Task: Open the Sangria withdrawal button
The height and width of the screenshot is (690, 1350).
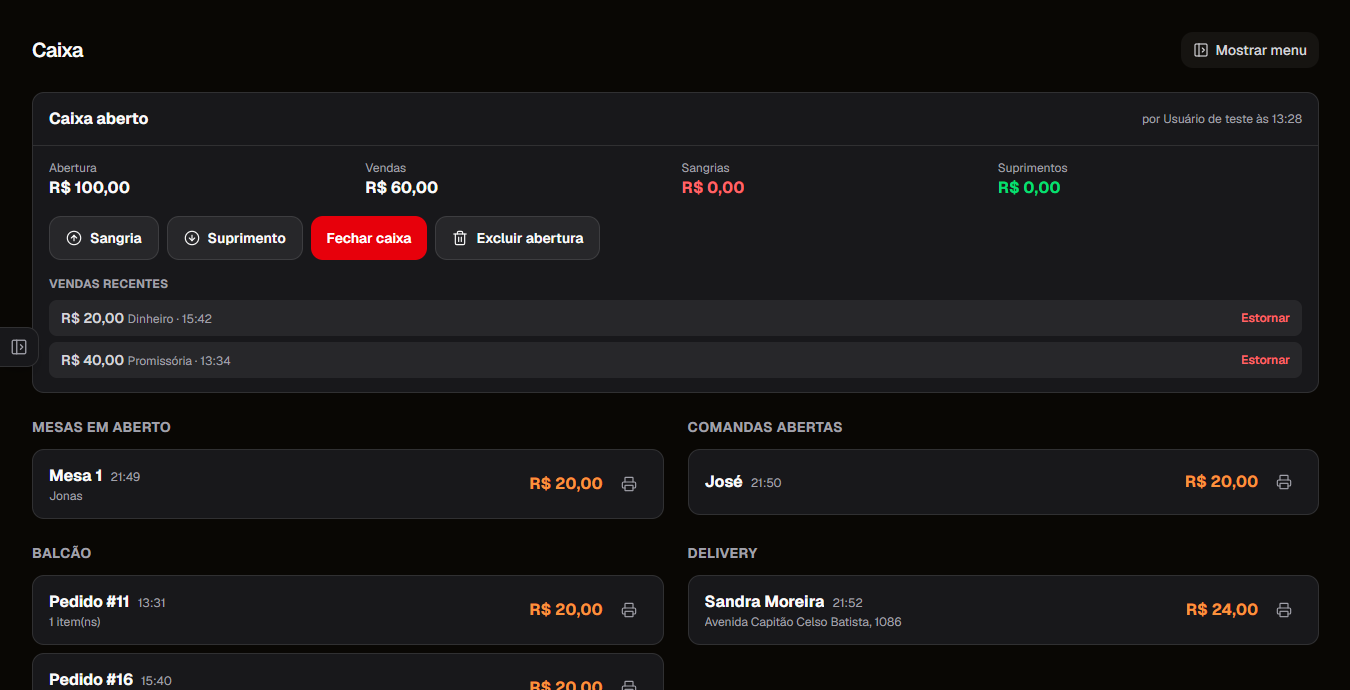Action: click(104, 238)
